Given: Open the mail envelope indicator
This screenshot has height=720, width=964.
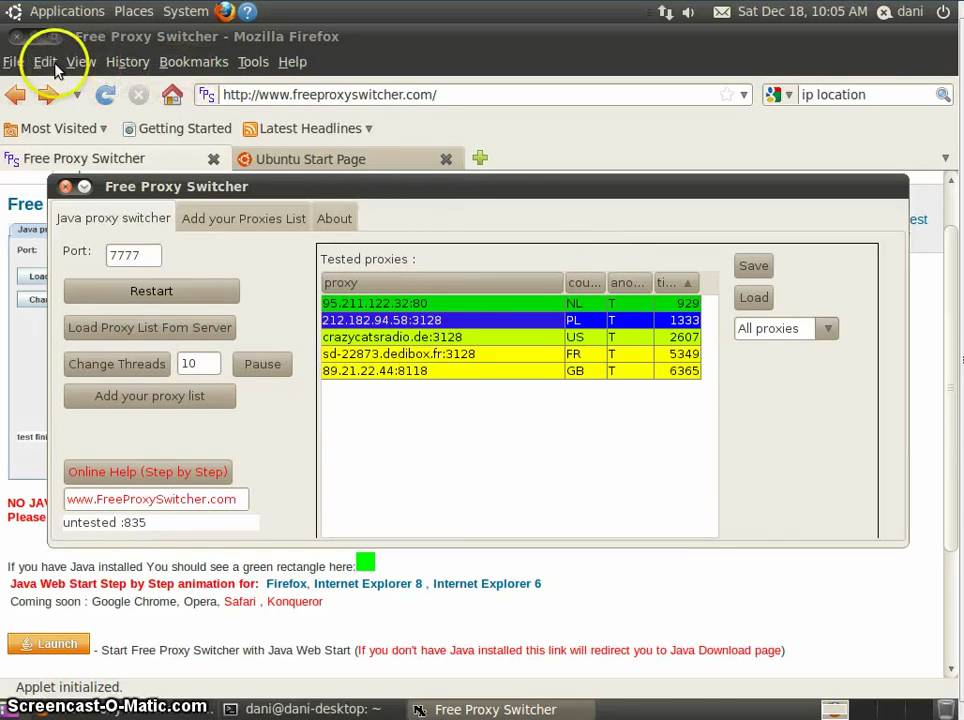Looking at the screenshot, I should click(722, 12).
